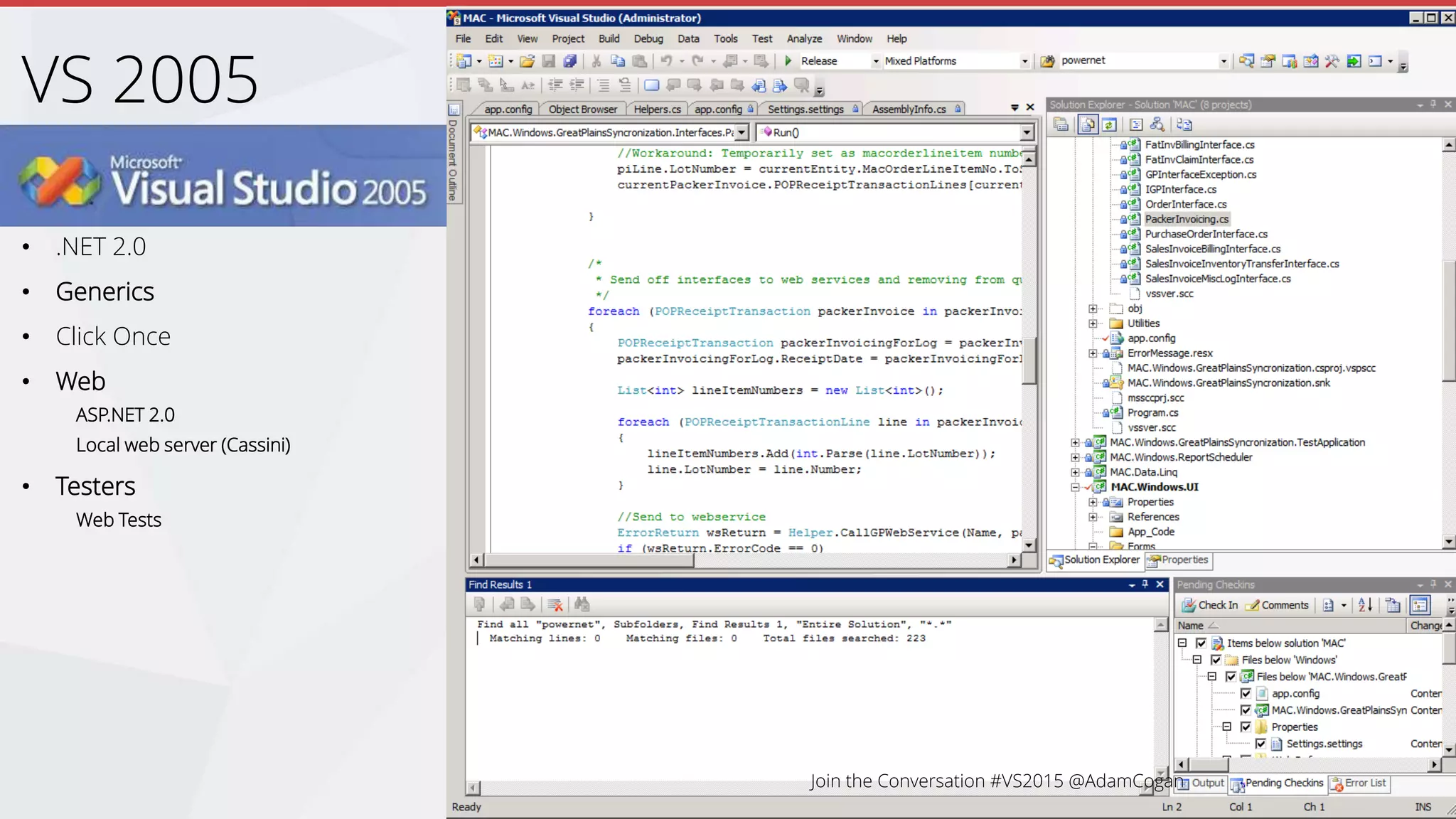The width and height of the screenshot is (1456, 819).
Task: Open the Build menu
Action: [x=609, y=38]
